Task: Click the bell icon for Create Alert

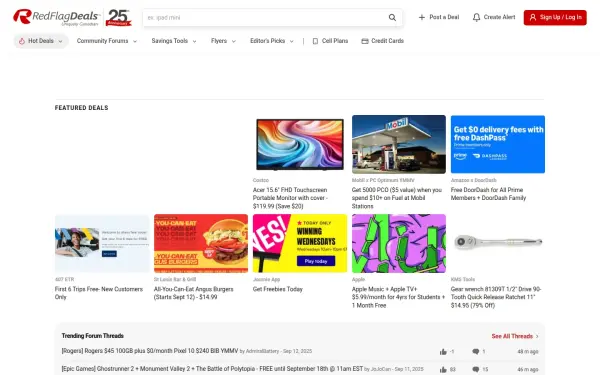Action: [x=476, y=17]
